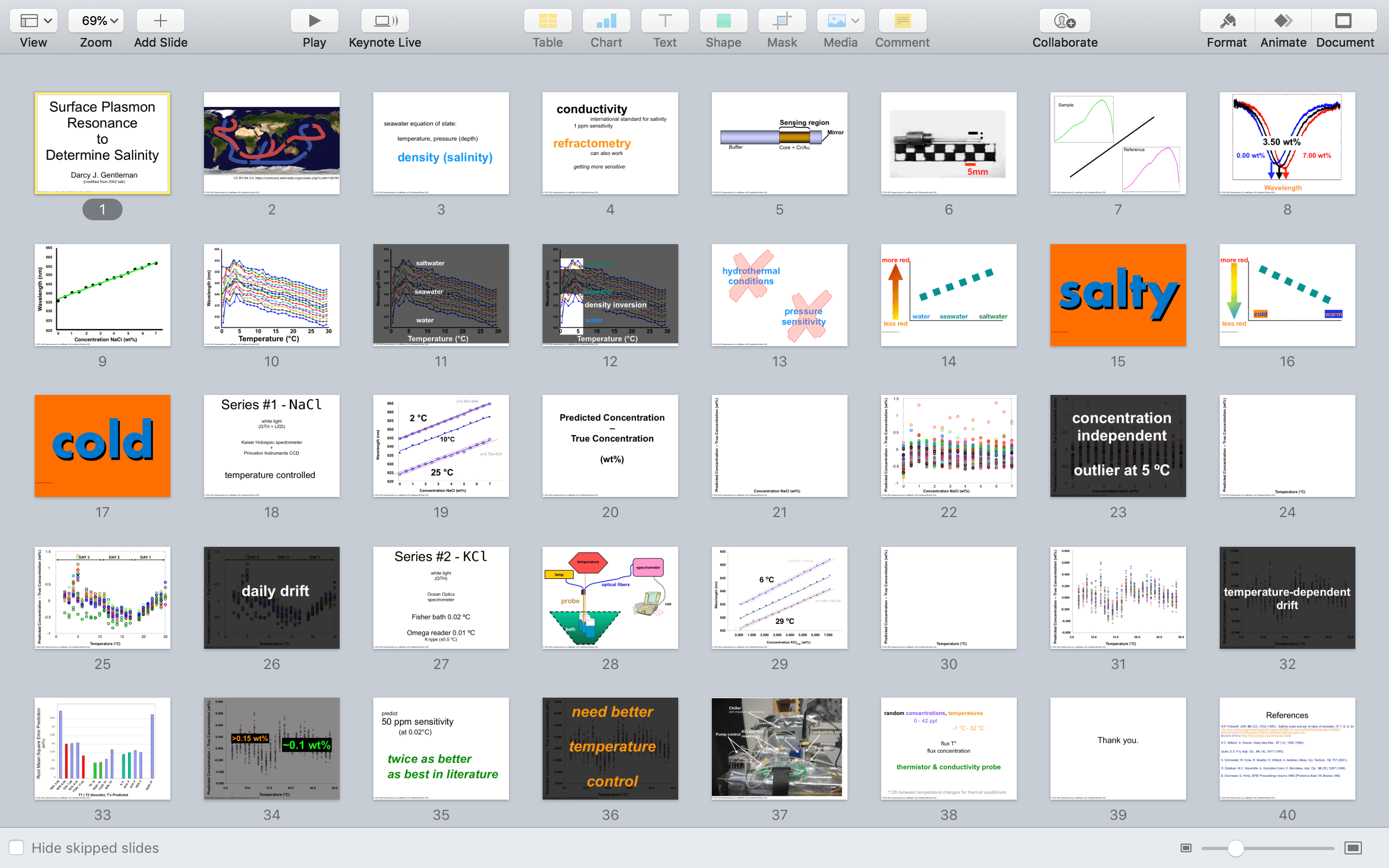Insert a Table
The width and height of the screenshot is (1389, 868).
point(547,21)
